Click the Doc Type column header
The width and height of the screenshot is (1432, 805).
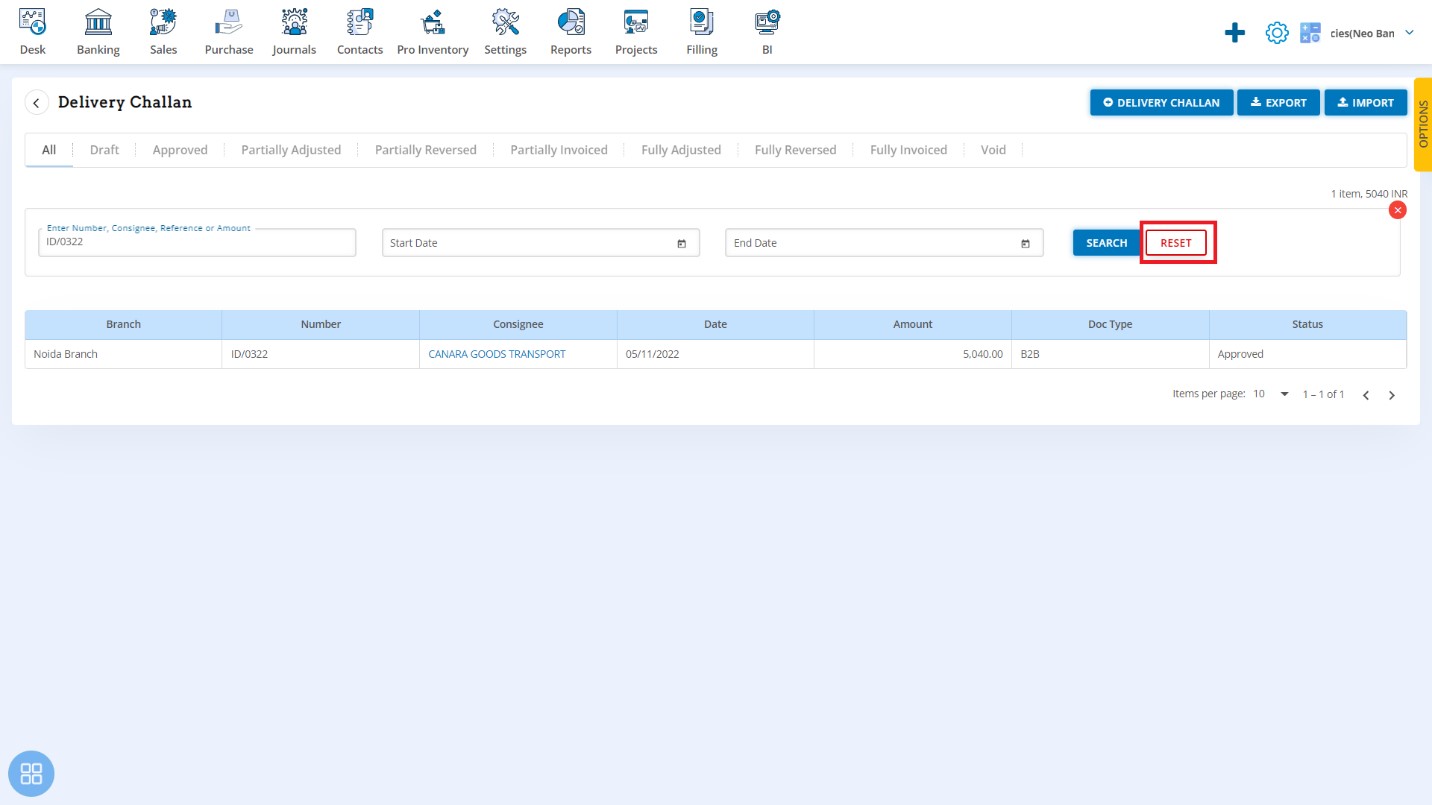point(1110,325)
